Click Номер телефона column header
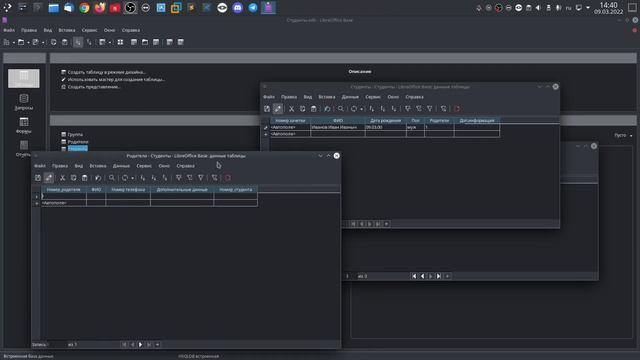 pos(128,190)
